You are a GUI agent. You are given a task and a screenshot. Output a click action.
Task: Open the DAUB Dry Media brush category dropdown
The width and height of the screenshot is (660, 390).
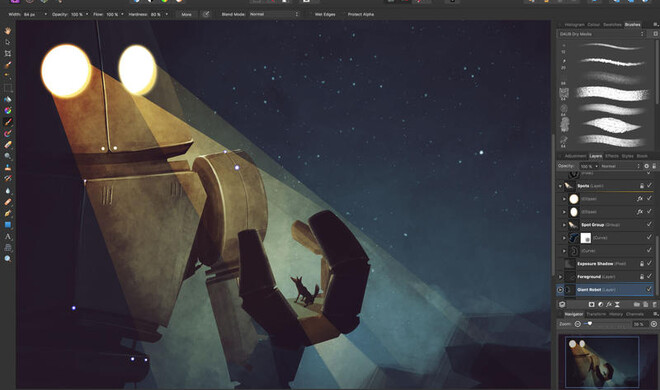tap(602, 34)
